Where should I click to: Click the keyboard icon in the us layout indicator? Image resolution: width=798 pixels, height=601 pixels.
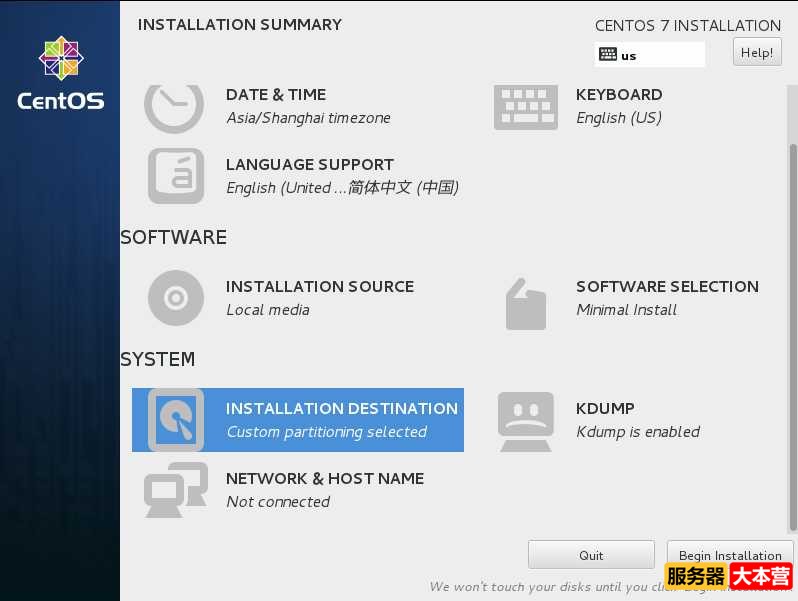608,54
